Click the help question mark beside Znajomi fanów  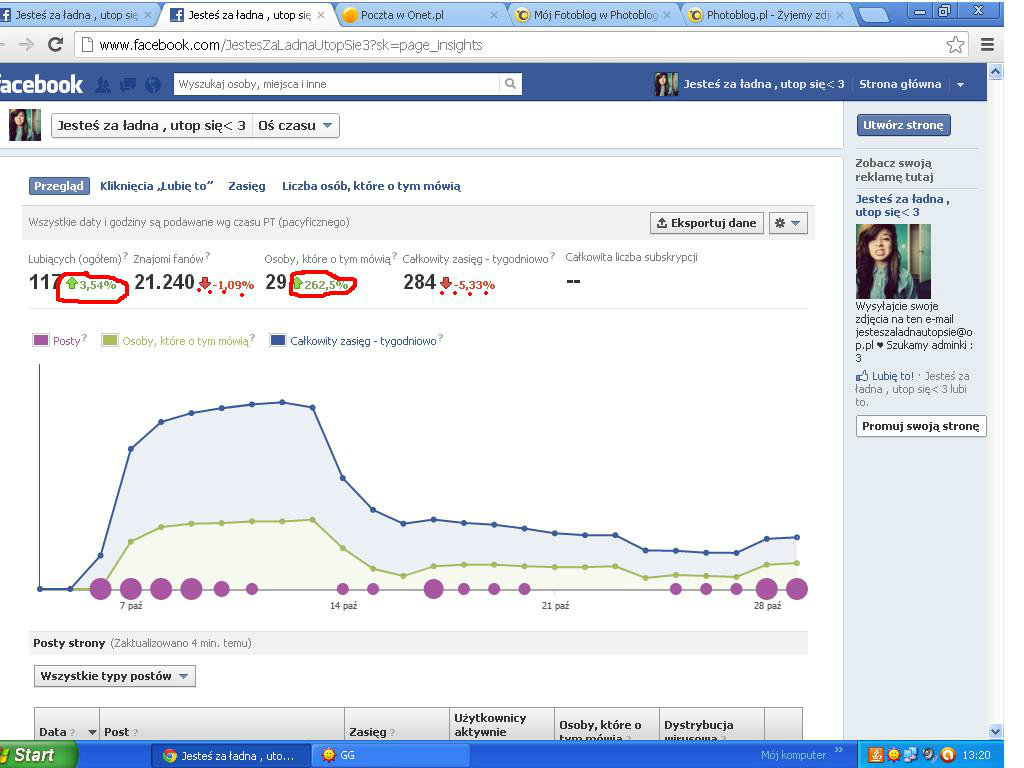tap(208, 257)
